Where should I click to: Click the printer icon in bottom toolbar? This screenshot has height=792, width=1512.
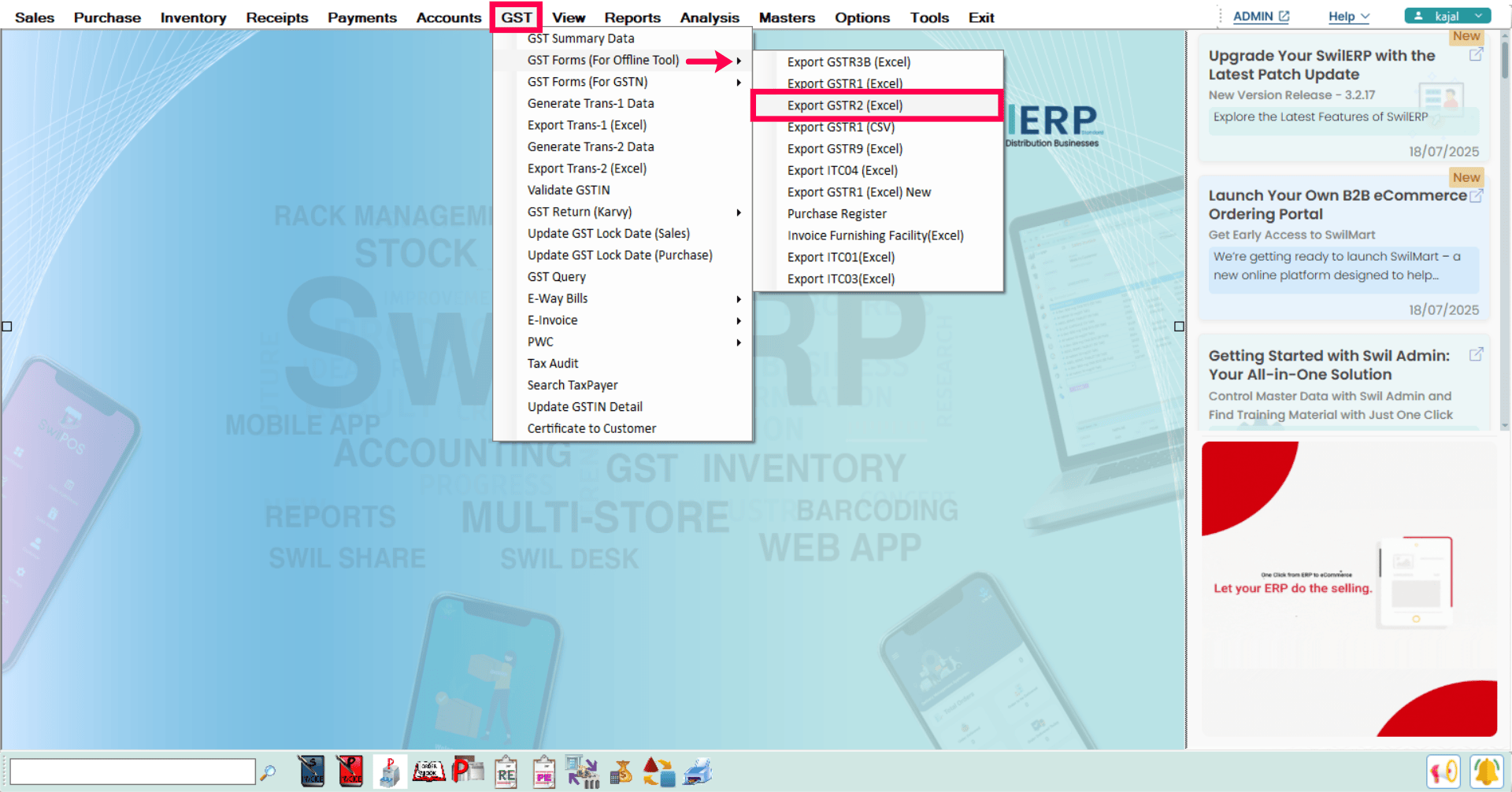(698, 772)
